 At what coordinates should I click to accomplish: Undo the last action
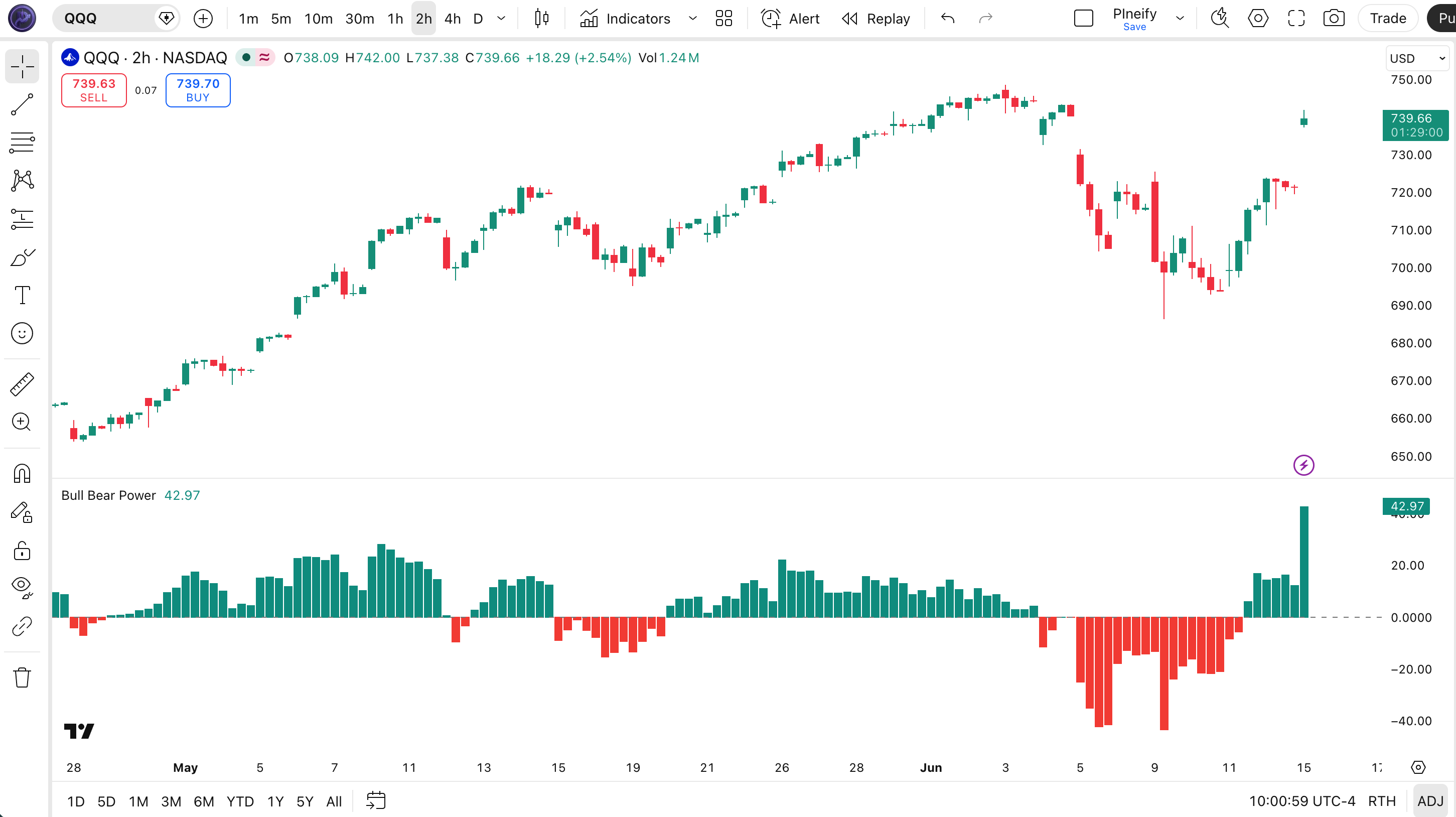click(948, 19)
